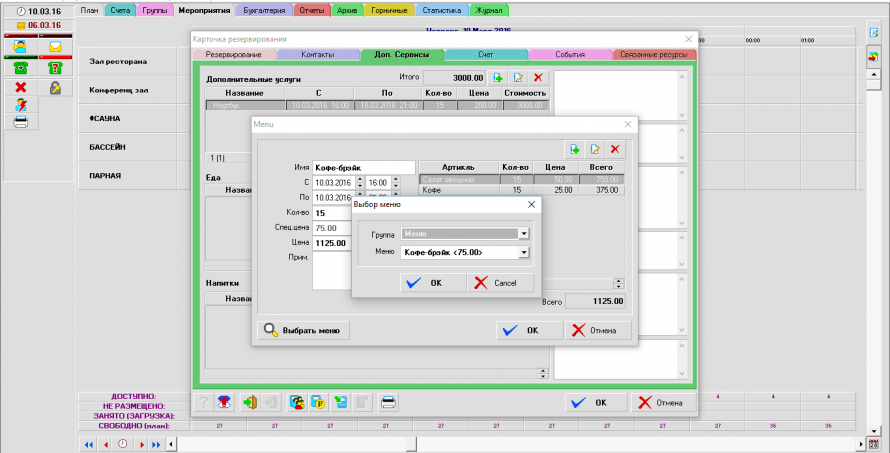Click the red X delete icon in Menu window
Screen dimensions: 890x453
[x=615, y=149]
